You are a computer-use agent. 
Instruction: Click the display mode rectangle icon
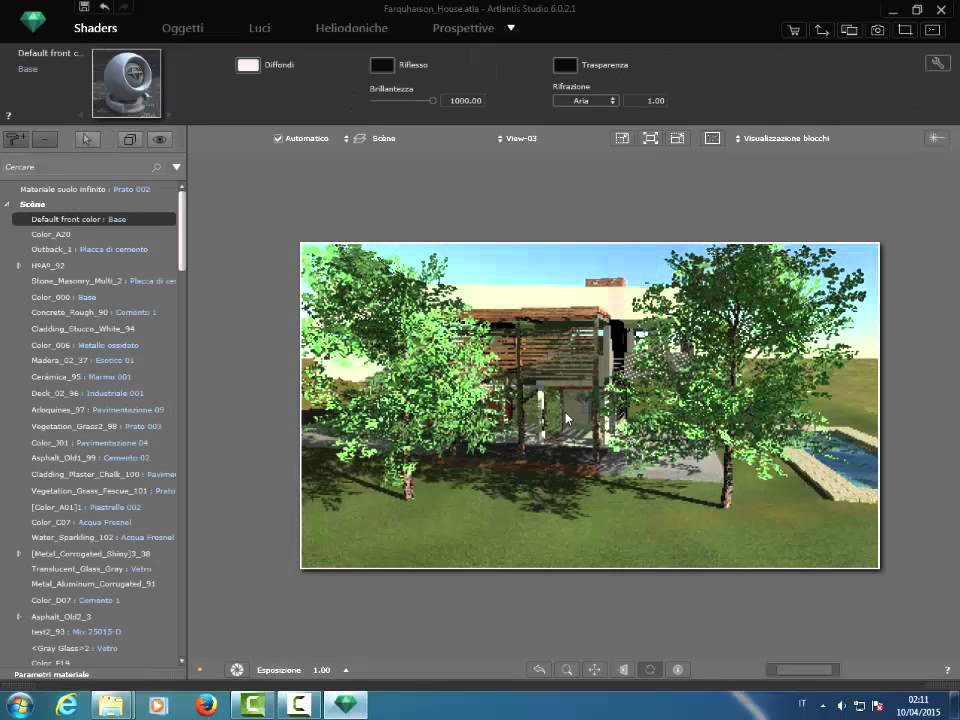[x=712, y=138]
